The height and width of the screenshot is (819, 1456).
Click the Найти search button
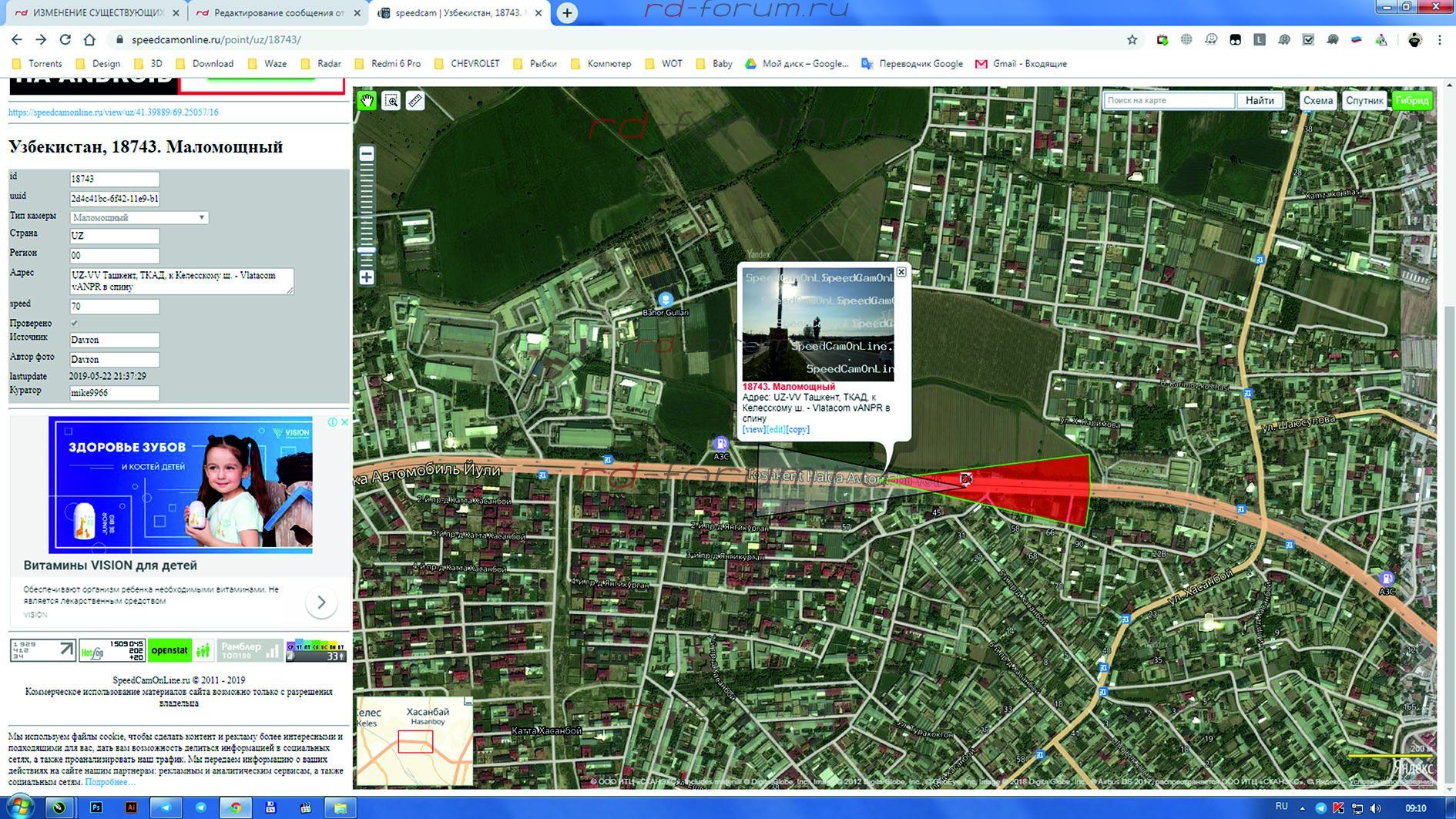1260,101
